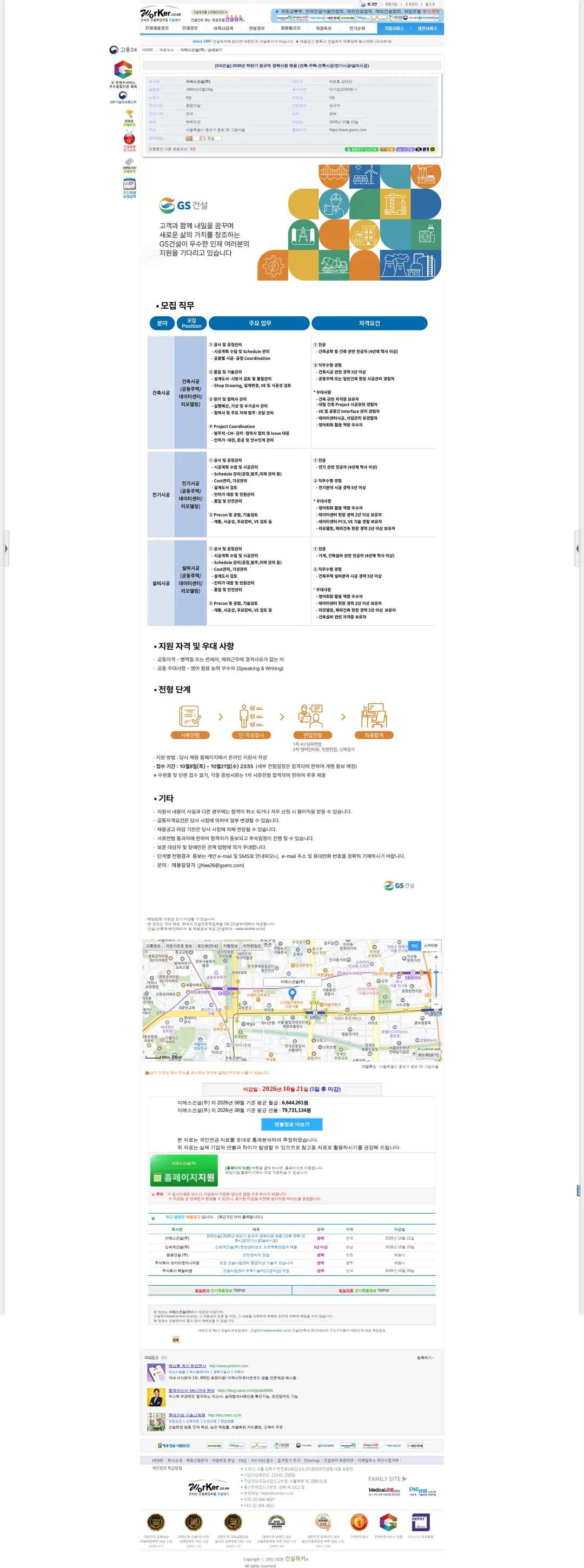Click the 스크랩 scrap icon button
Image resolution: width=584 pixels, height=1568 pixels.
click(x=405, y=149)
